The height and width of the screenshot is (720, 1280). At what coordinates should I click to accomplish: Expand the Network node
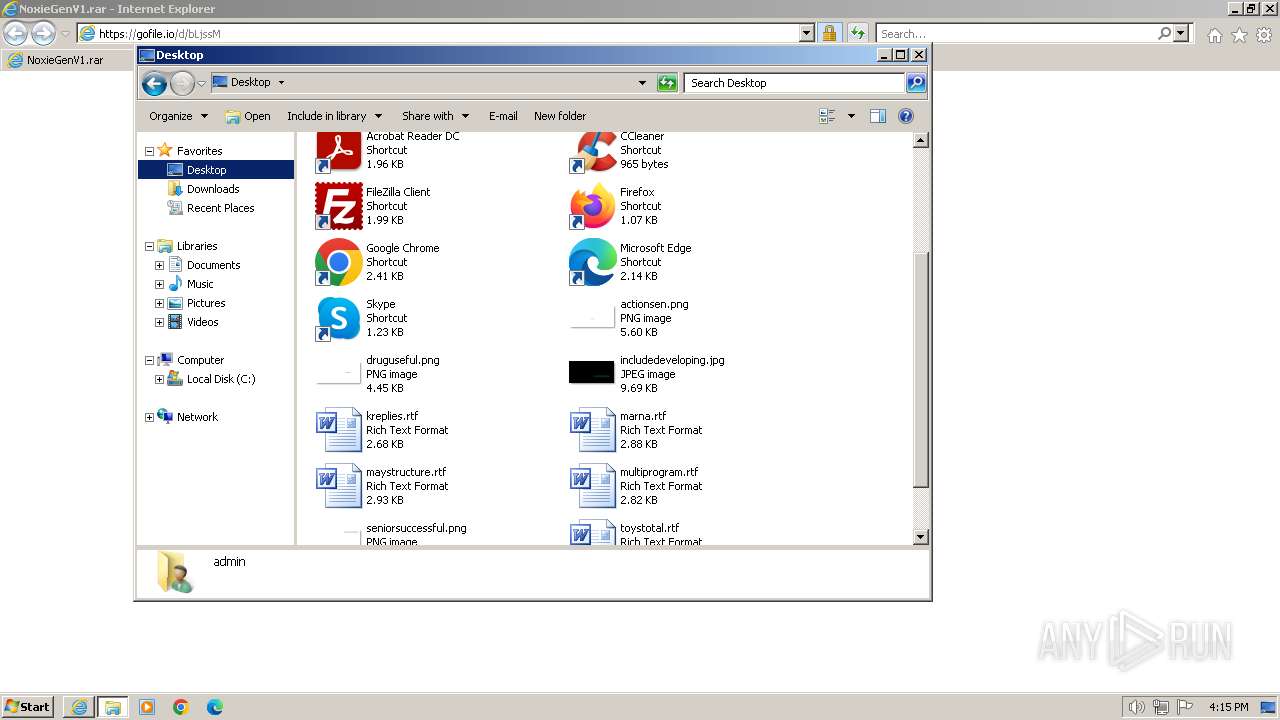[149, 417]
